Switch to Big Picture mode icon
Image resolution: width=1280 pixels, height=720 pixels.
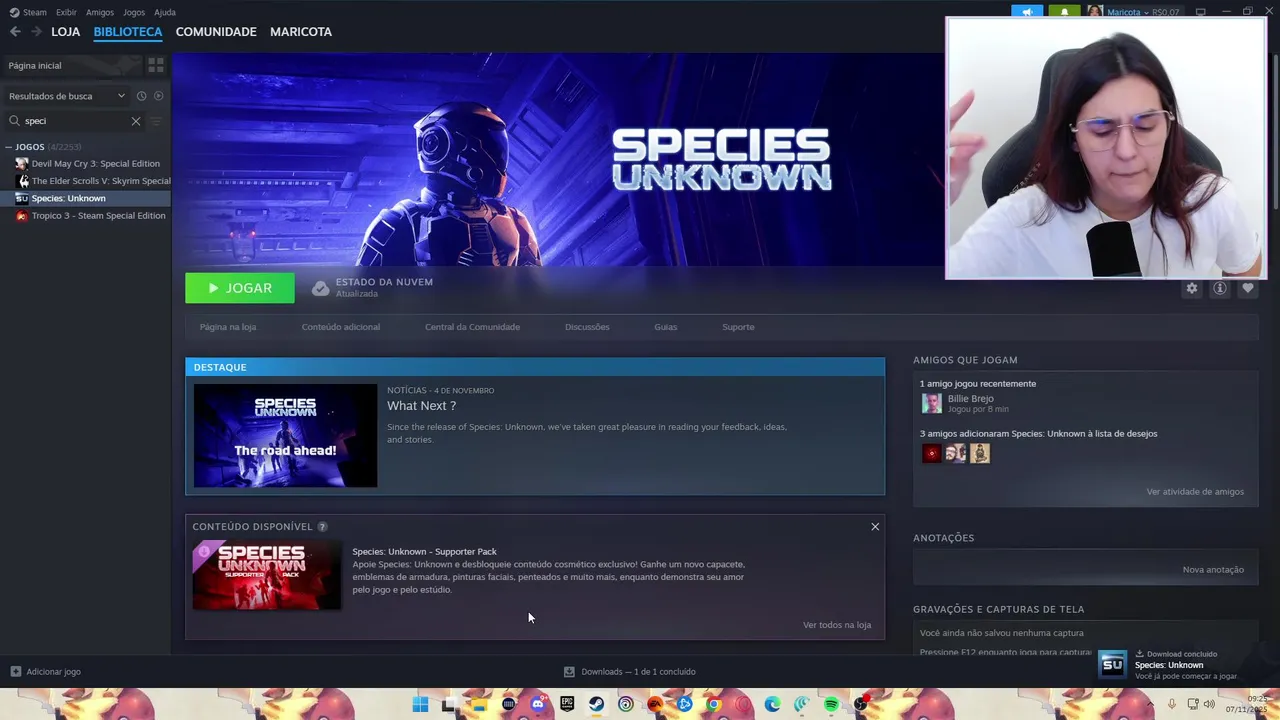tap(1201, 12)
